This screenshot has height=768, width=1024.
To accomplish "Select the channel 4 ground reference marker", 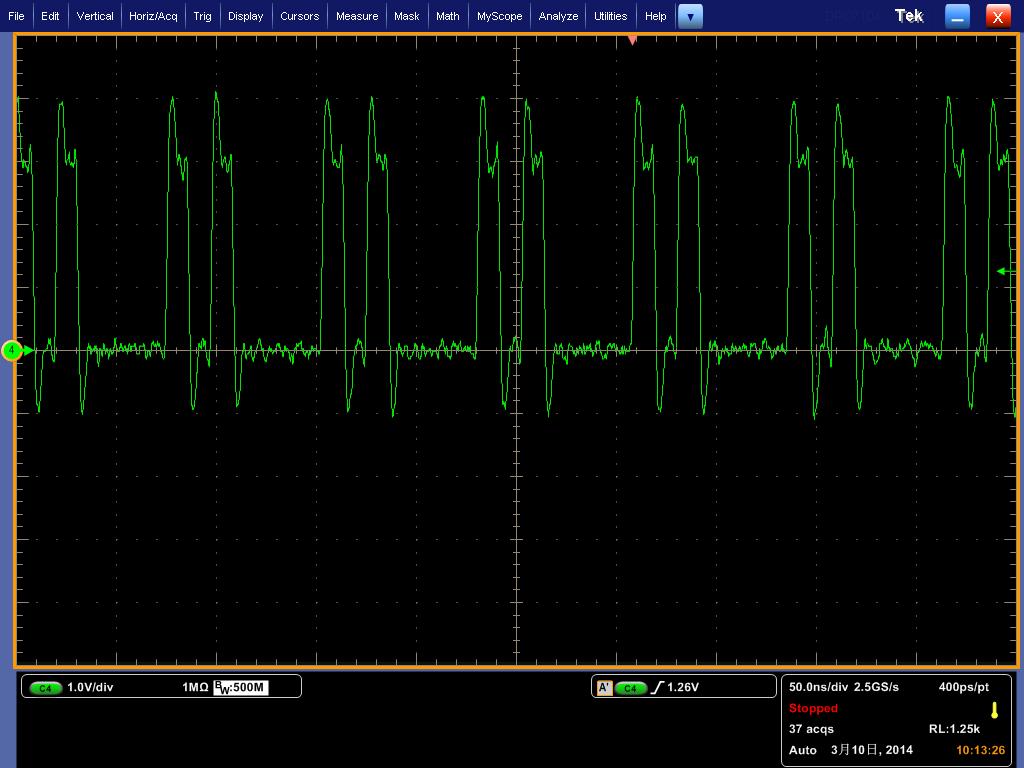I will pos(12,351).
